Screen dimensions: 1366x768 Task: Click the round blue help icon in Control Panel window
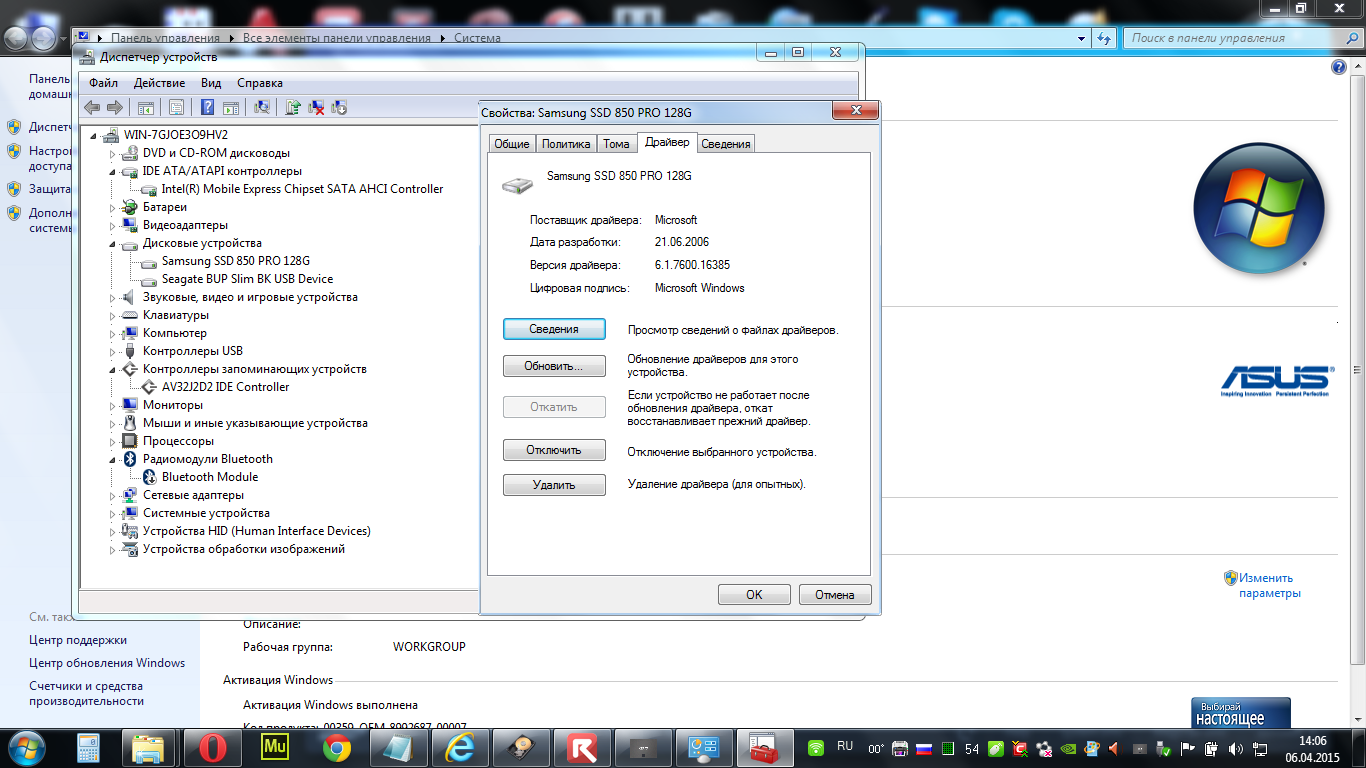[x=1340, y=67]
